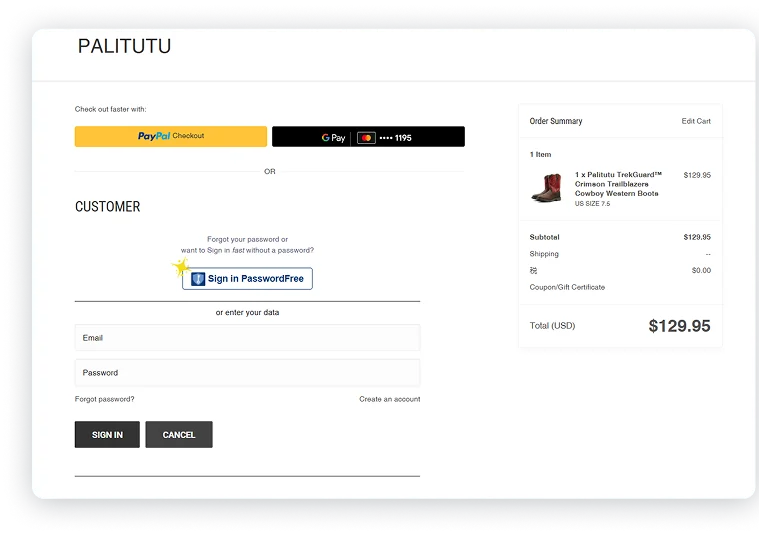Click the shield icon on Sign in PasswordFree
Image resolution: width=759 pixels, height=535 pixels.
(x=198, y=279)
